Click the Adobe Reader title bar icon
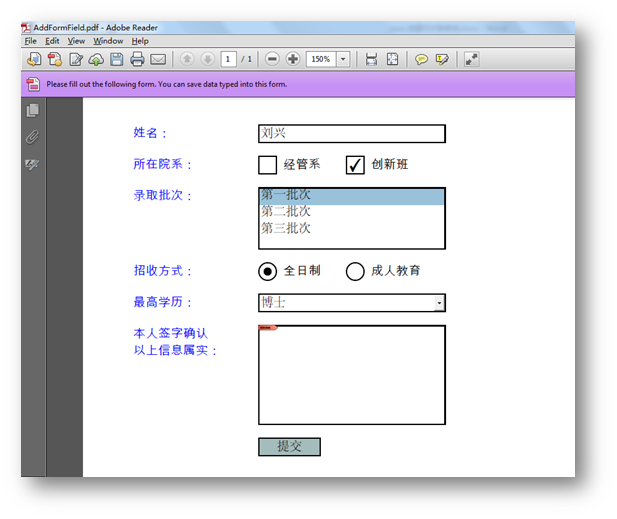The width and height of the screenshot is (617, 519). tap(26, 28)
